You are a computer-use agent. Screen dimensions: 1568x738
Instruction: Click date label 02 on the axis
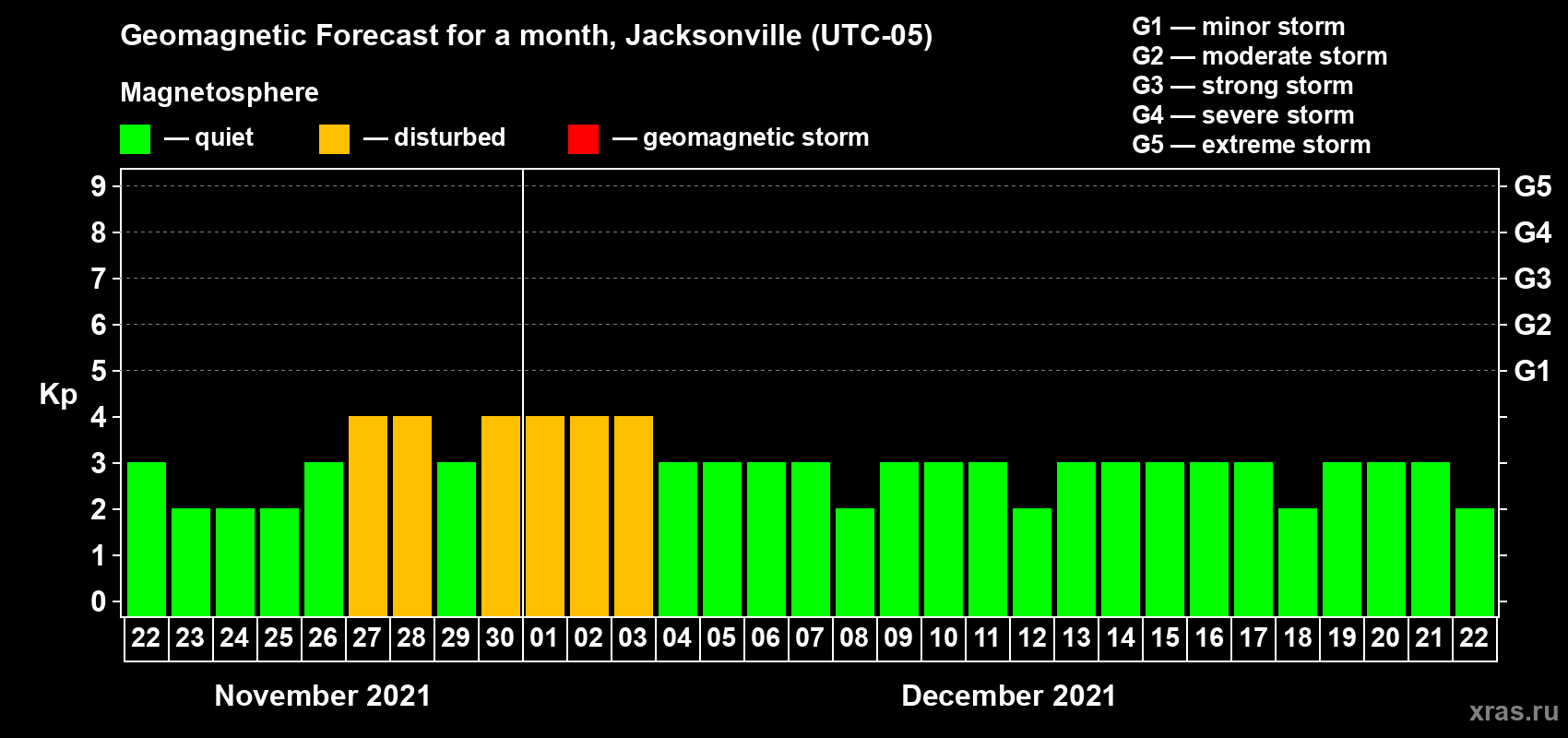588,637
